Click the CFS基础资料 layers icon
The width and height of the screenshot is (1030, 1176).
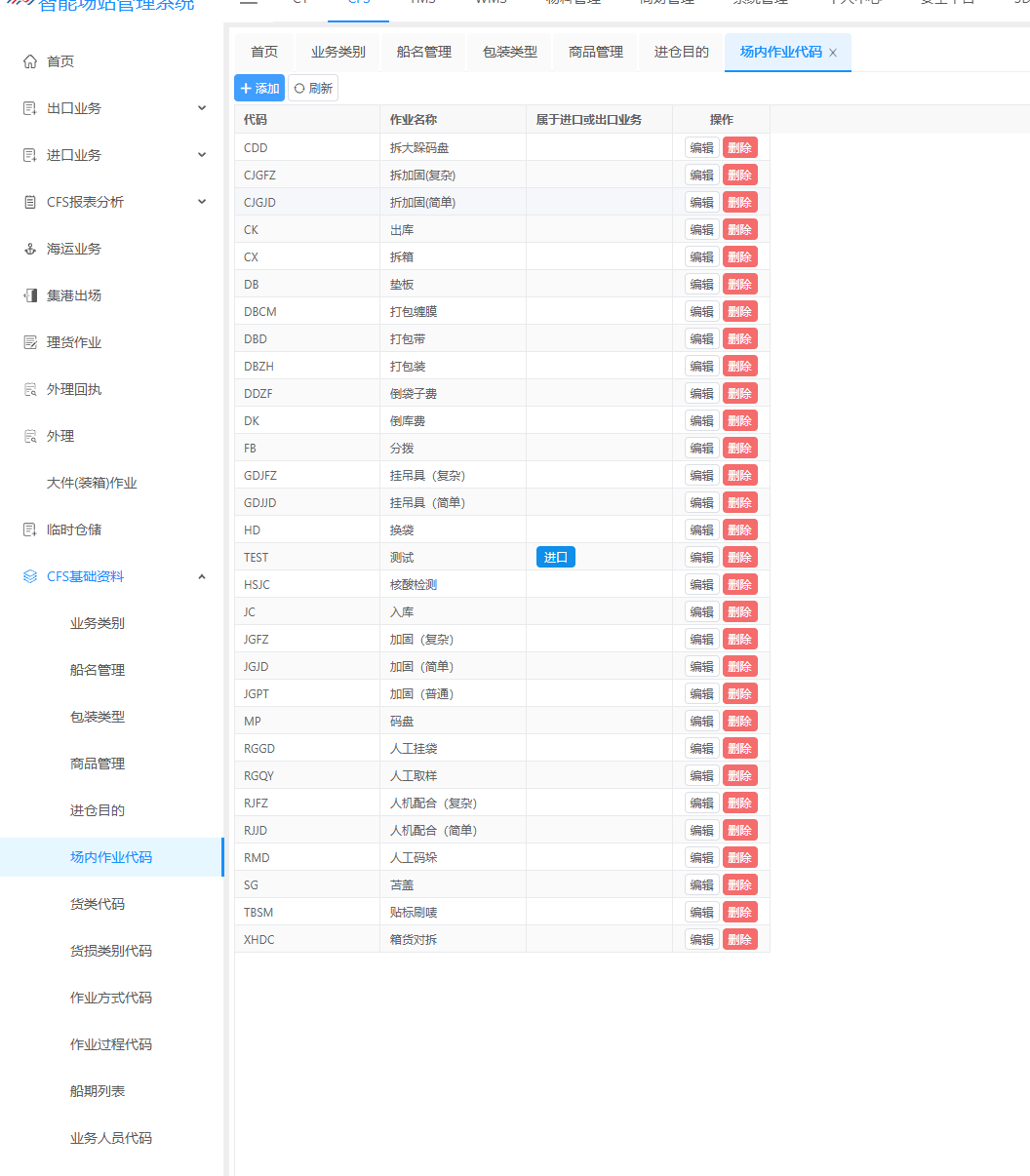29,576
